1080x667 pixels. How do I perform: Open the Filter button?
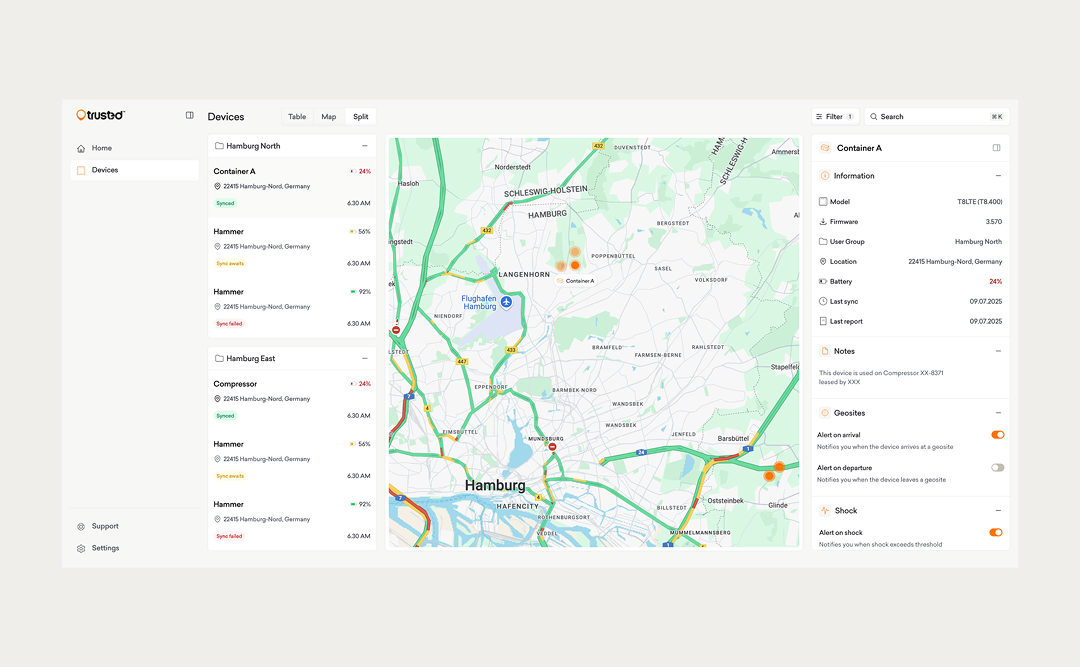tap(835, 116)
